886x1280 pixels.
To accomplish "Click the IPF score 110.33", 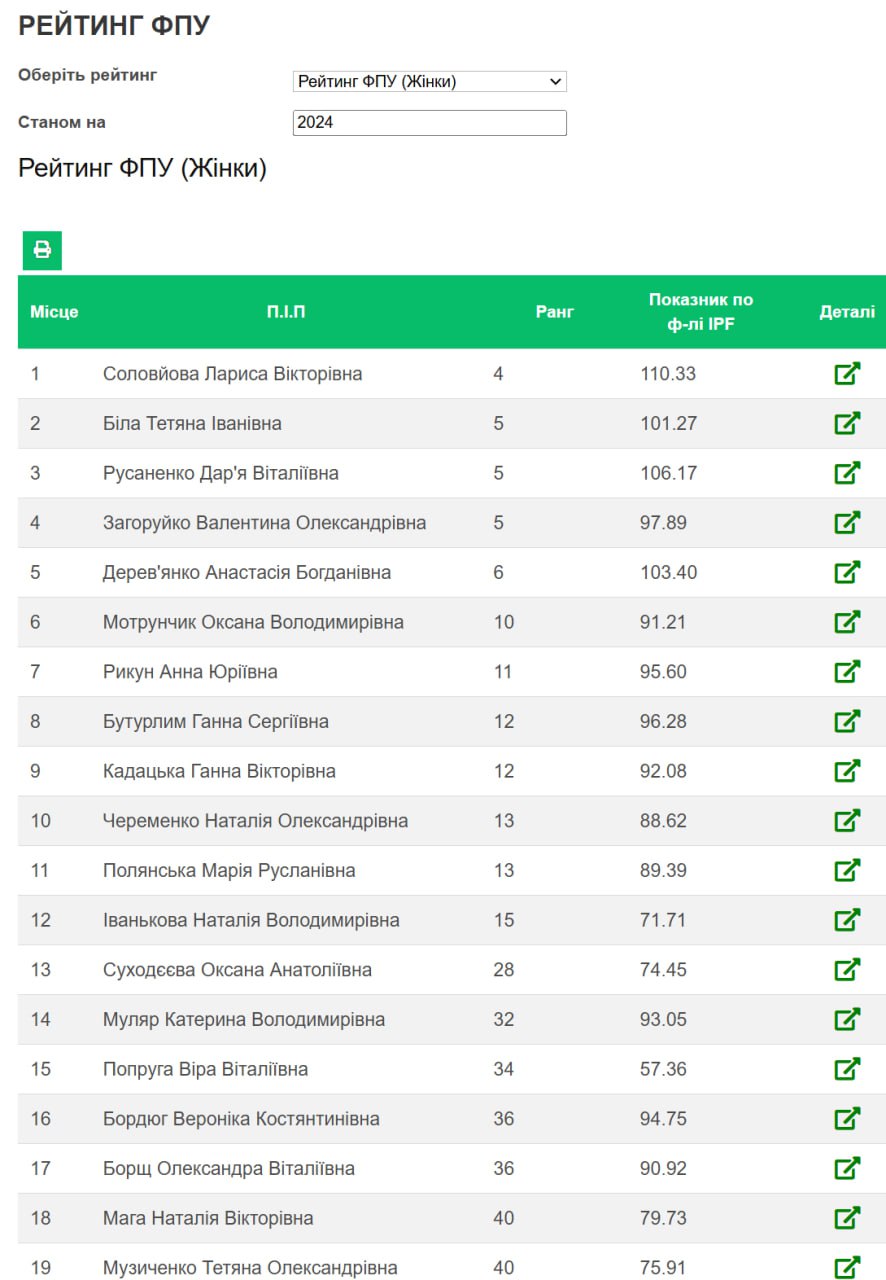I will (x=668, y=374).
